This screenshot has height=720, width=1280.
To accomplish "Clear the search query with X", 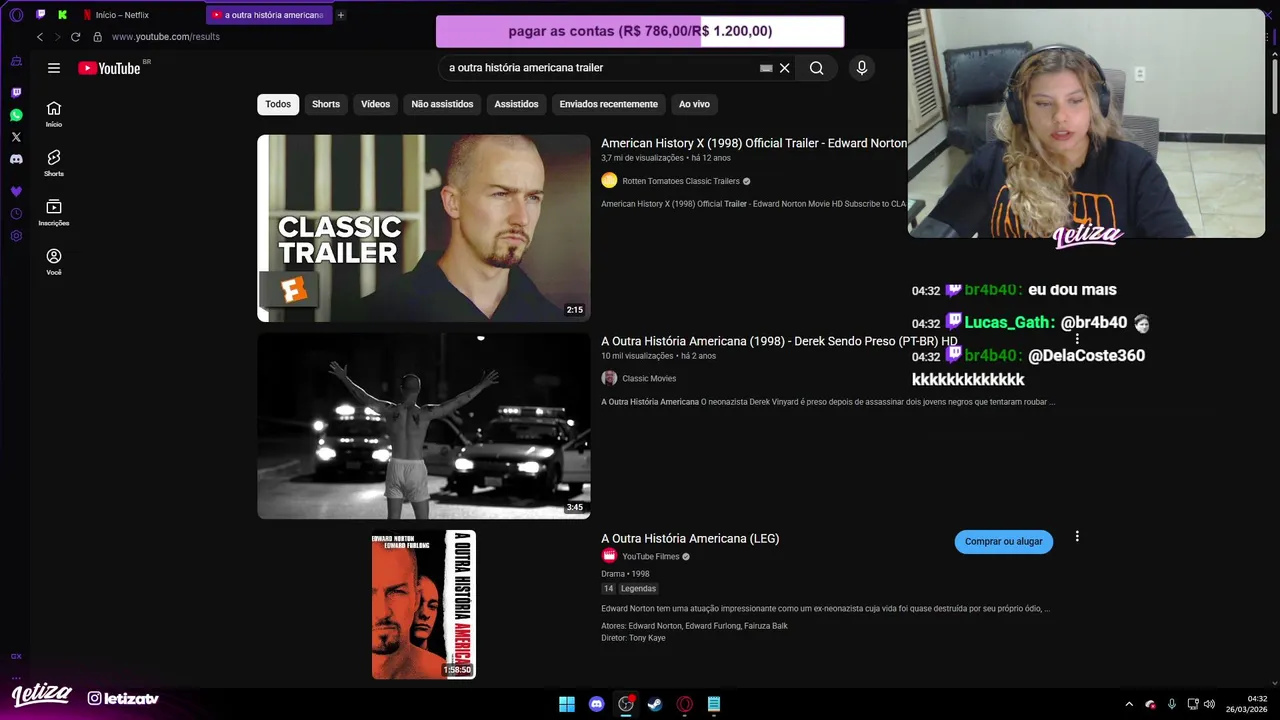I will 785,68.
